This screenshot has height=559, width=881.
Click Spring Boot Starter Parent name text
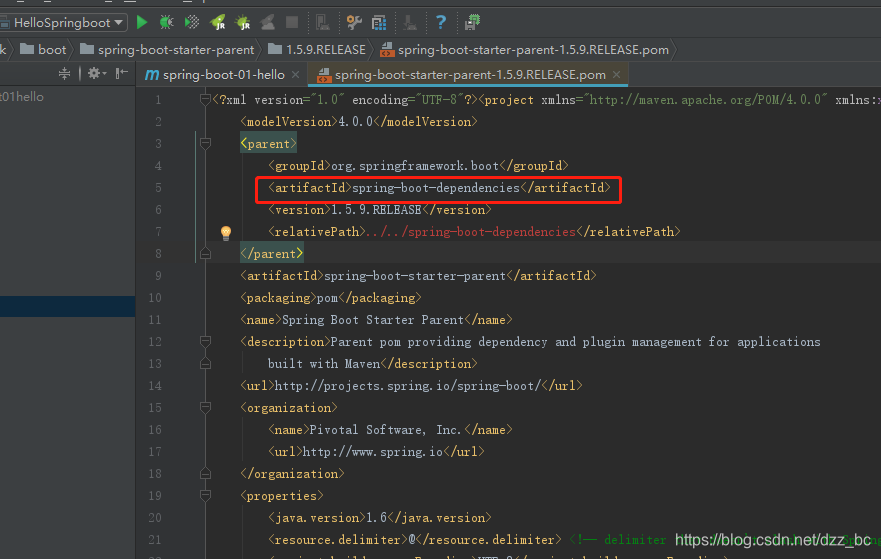[x=373, y=320]
